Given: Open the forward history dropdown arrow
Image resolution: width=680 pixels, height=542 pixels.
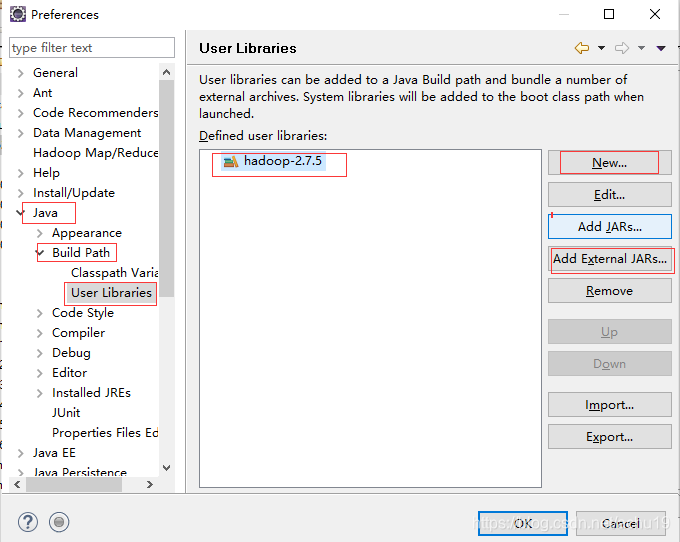Looking at the screenshot, I should pyautogui.click(x=641, y=48).
